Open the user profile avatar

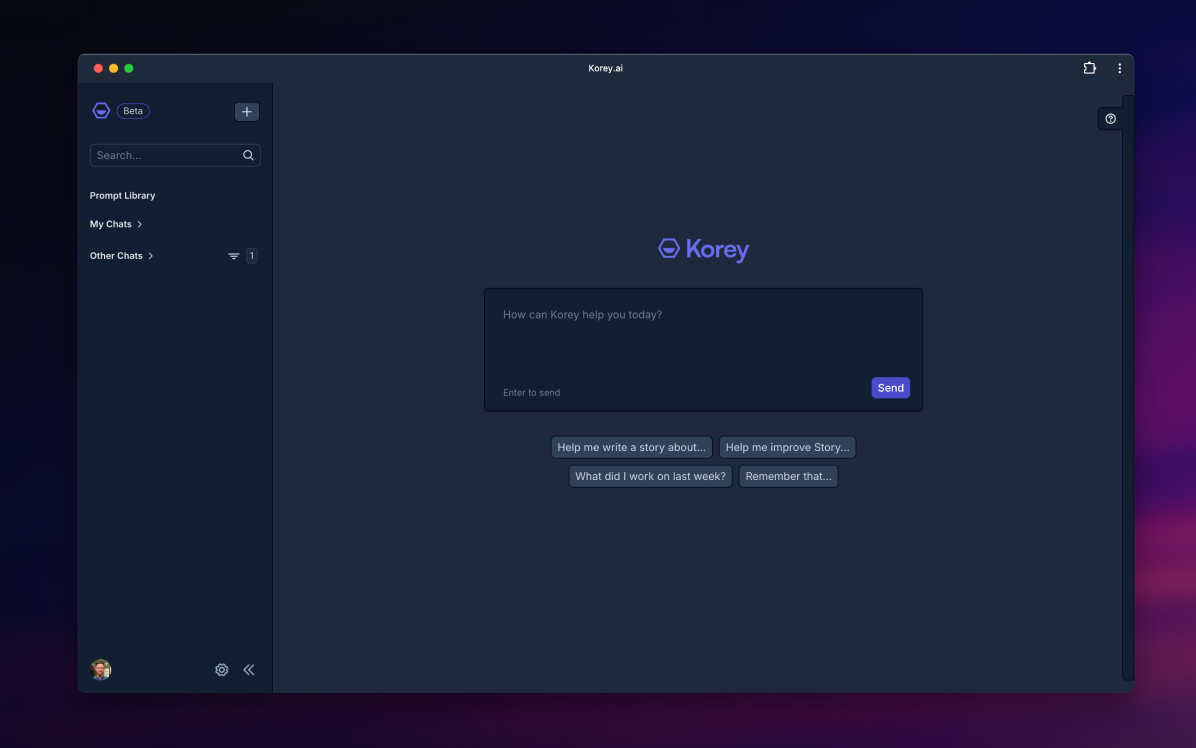click(101, 669)
